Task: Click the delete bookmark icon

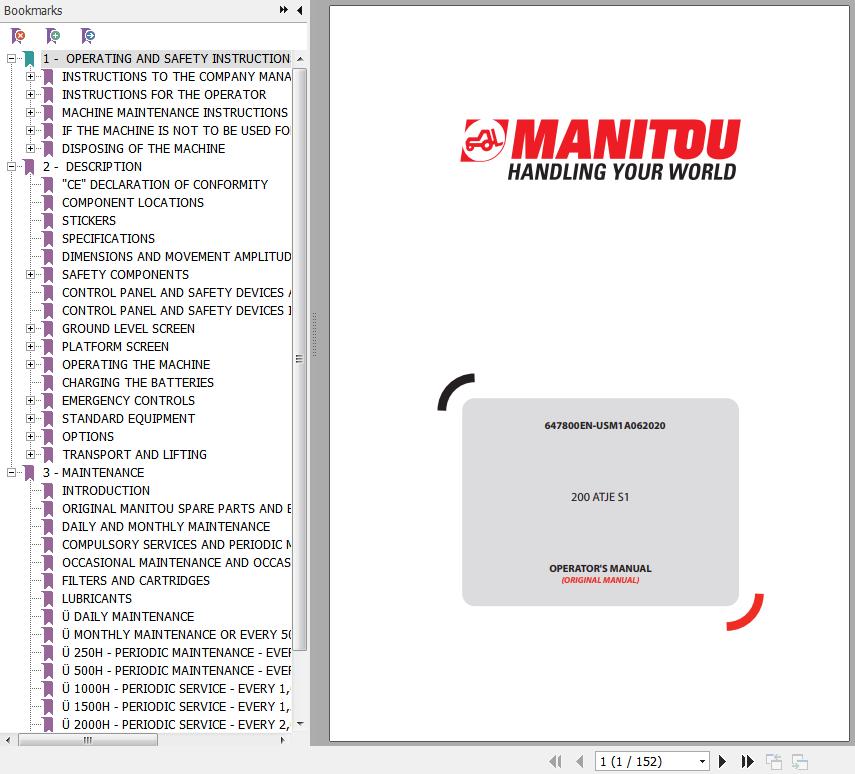Action: [18, 36]
